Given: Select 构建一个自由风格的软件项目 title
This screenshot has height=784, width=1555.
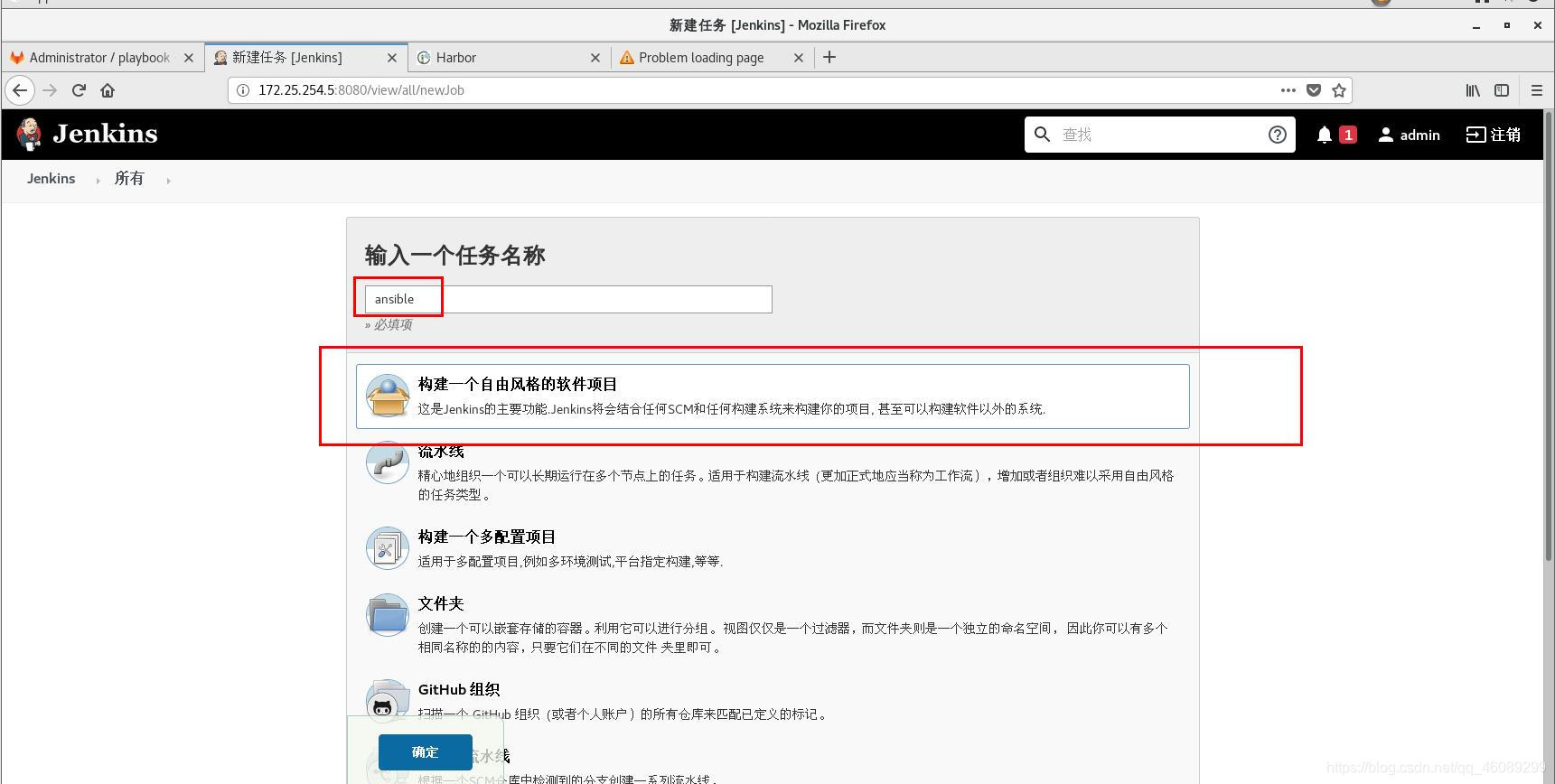Looking at the screenshot, I should tap(518, 384).
